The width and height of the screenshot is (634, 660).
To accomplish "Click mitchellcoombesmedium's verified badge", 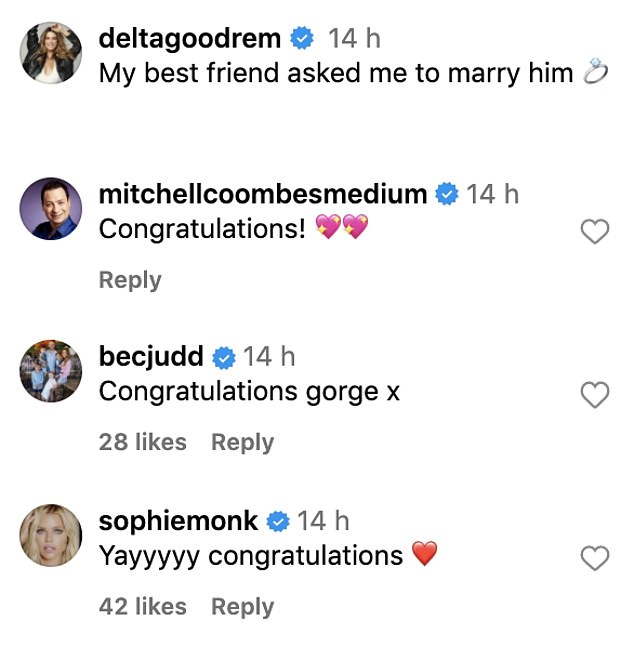I will (447, 194).
